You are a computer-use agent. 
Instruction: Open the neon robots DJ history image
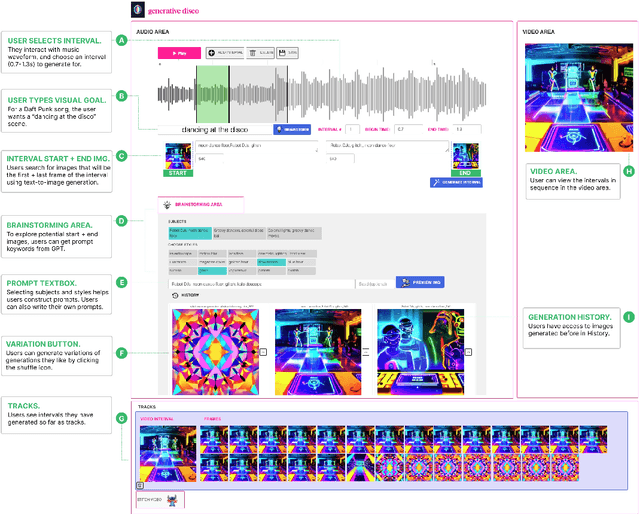[420, 352]
